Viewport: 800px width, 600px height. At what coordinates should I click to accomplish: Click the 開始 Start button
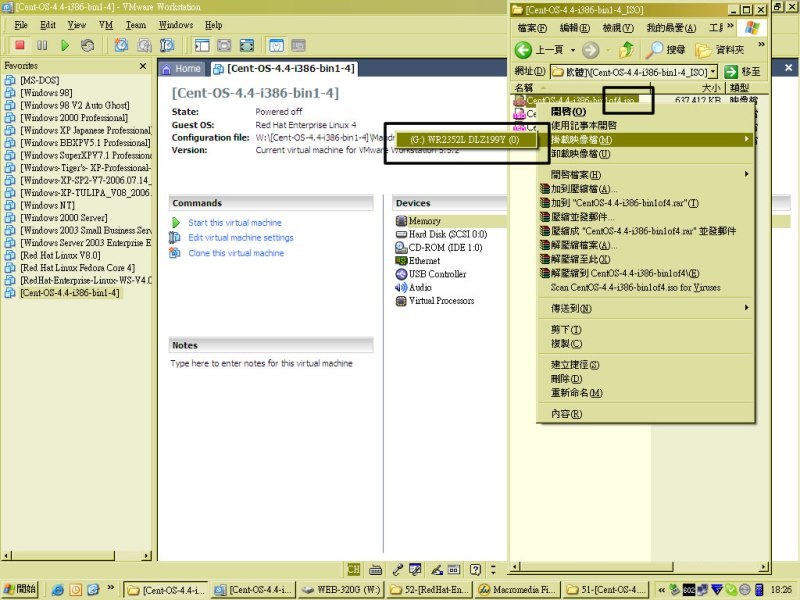point(20,589)
